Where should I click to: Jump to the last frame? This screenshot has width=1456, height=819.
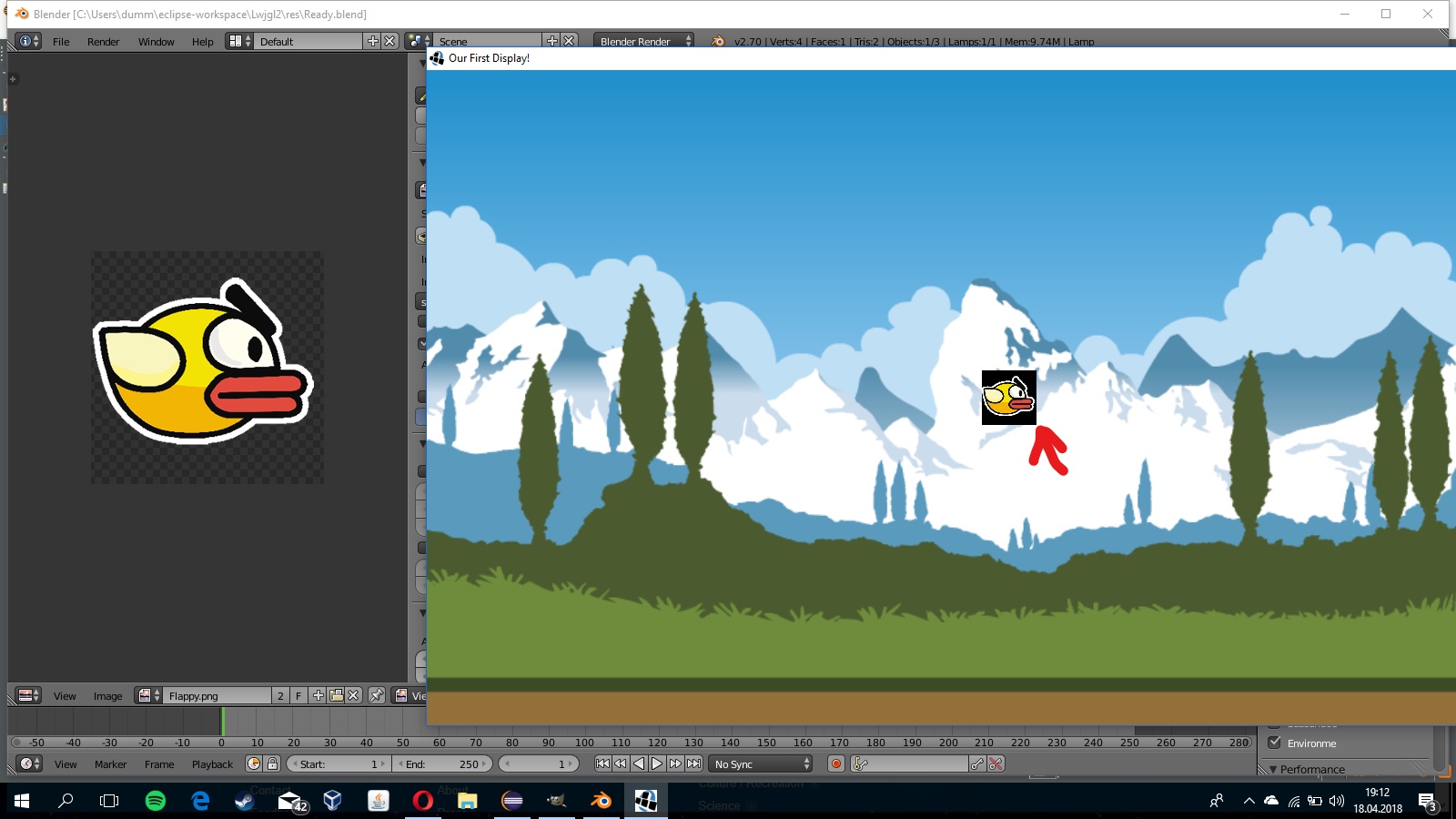[x=693, y=763]
